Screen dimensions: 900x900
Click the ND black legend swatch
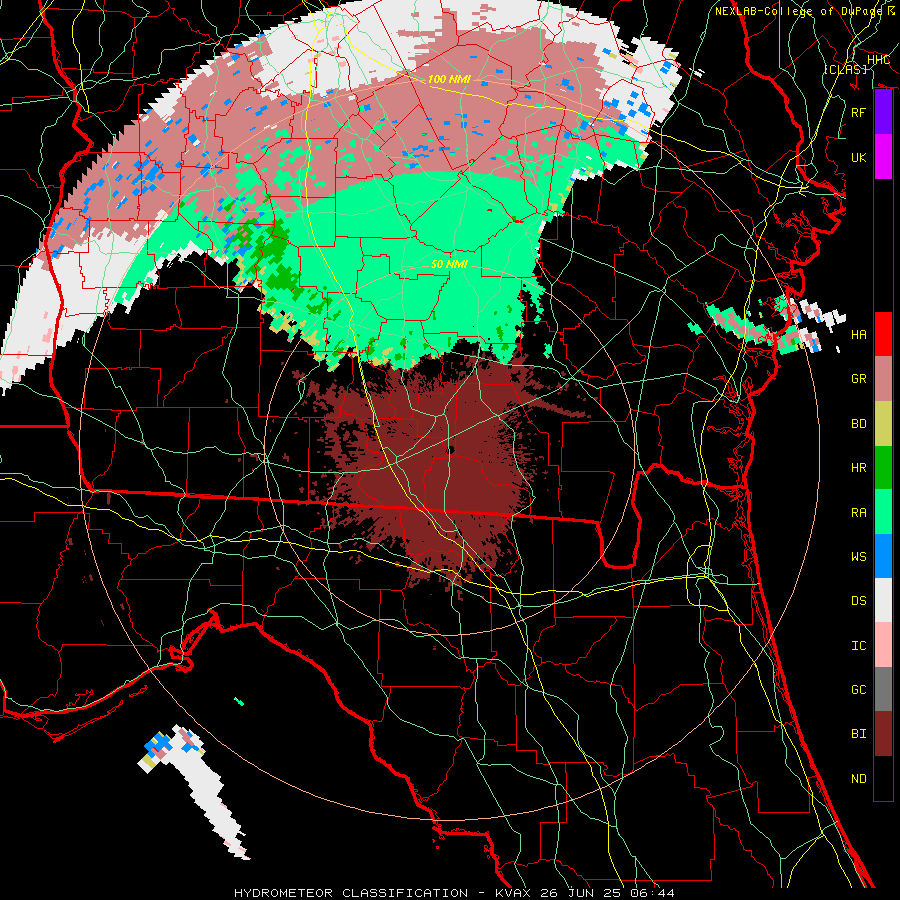pos(883,778)
